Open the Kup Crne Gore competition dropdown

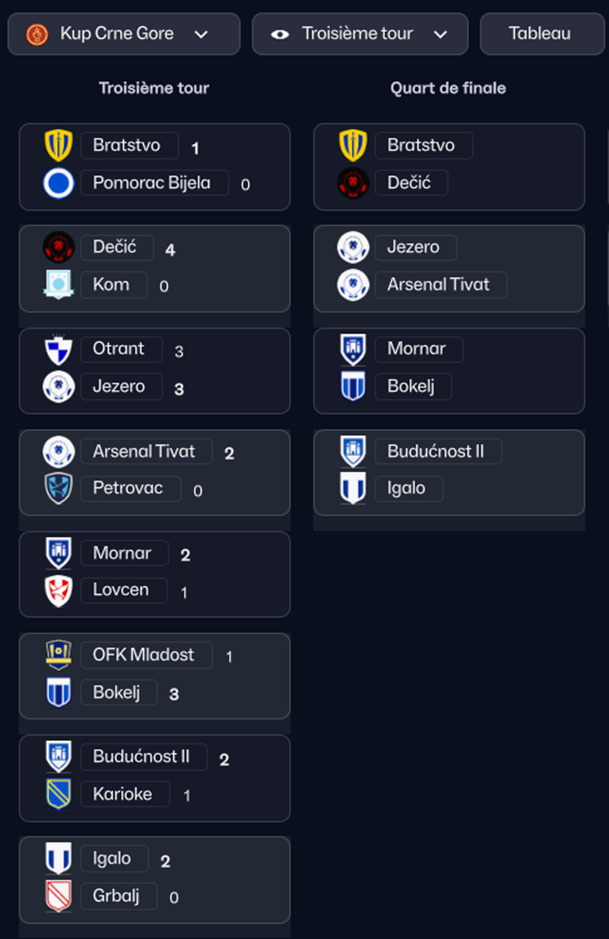(x=124, y=34)
